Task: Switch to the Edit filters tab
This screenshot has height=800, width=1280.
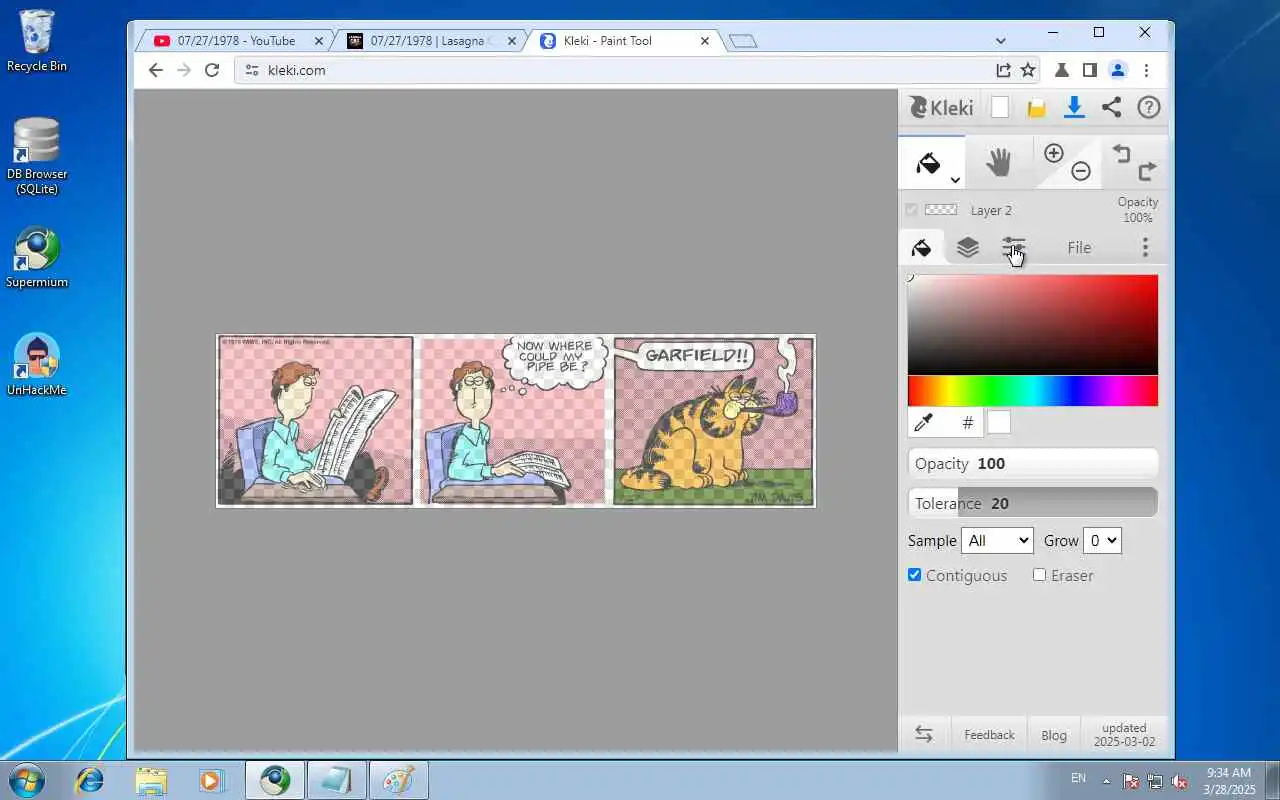Action: tap(1014, 247)
